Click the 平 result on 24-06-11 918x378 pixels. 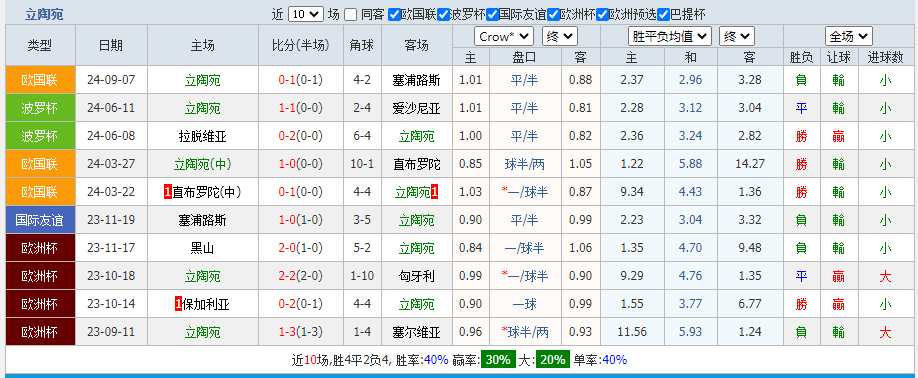[x=801, y=108]
